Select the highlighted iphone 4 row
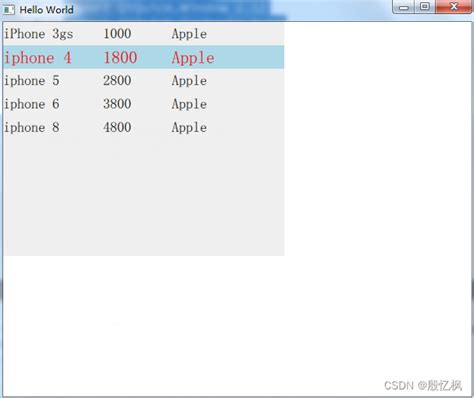The width and height of the screenshot is (474, 398). pyautogui.click(x=144, y=57)
